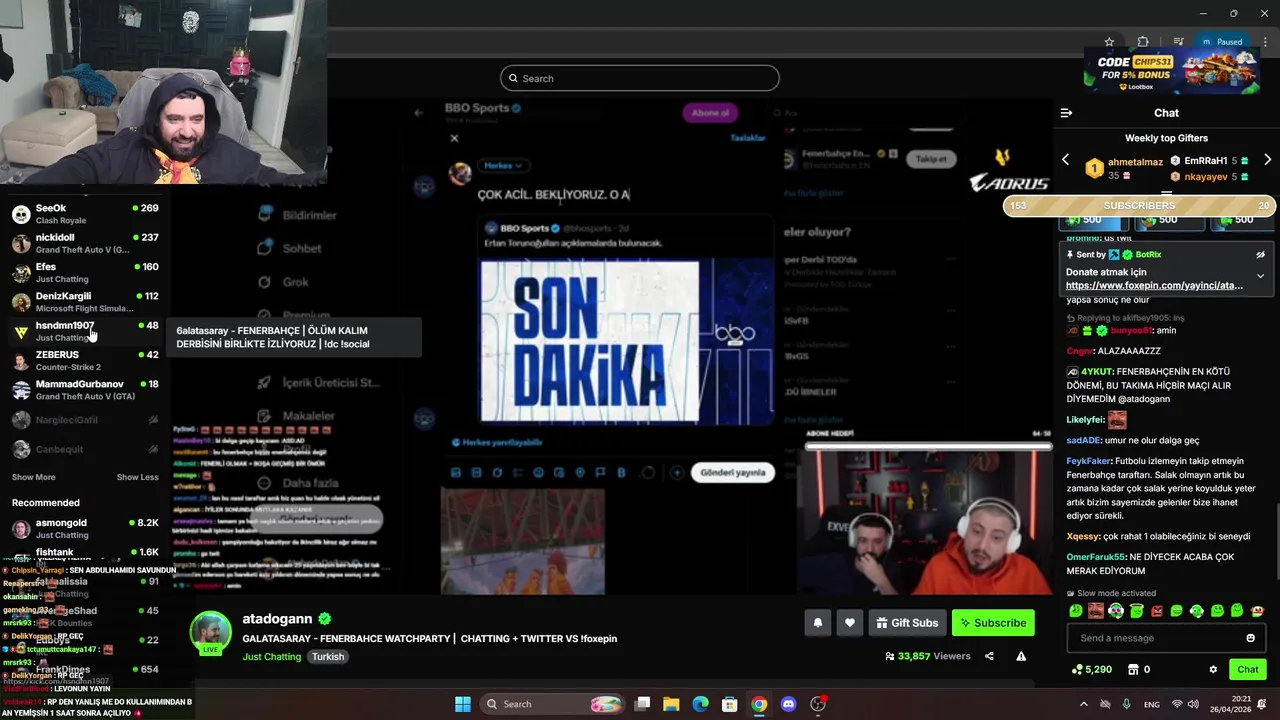Open Gift Subs dialog
This screenshot has width=1280, height=720.
pos(907,623)
